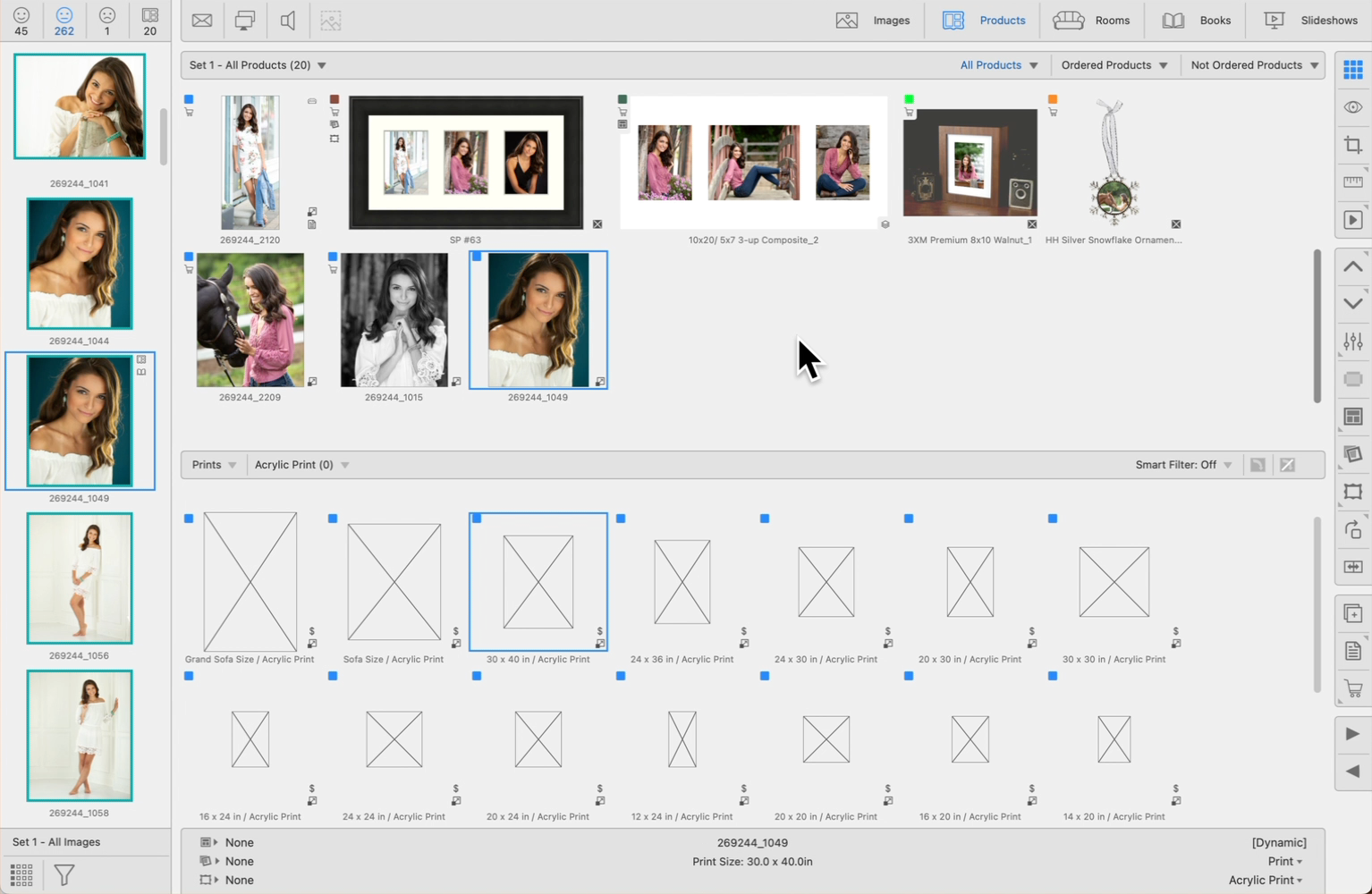Click the email envelope icon in toolbar

click(202, 21)
